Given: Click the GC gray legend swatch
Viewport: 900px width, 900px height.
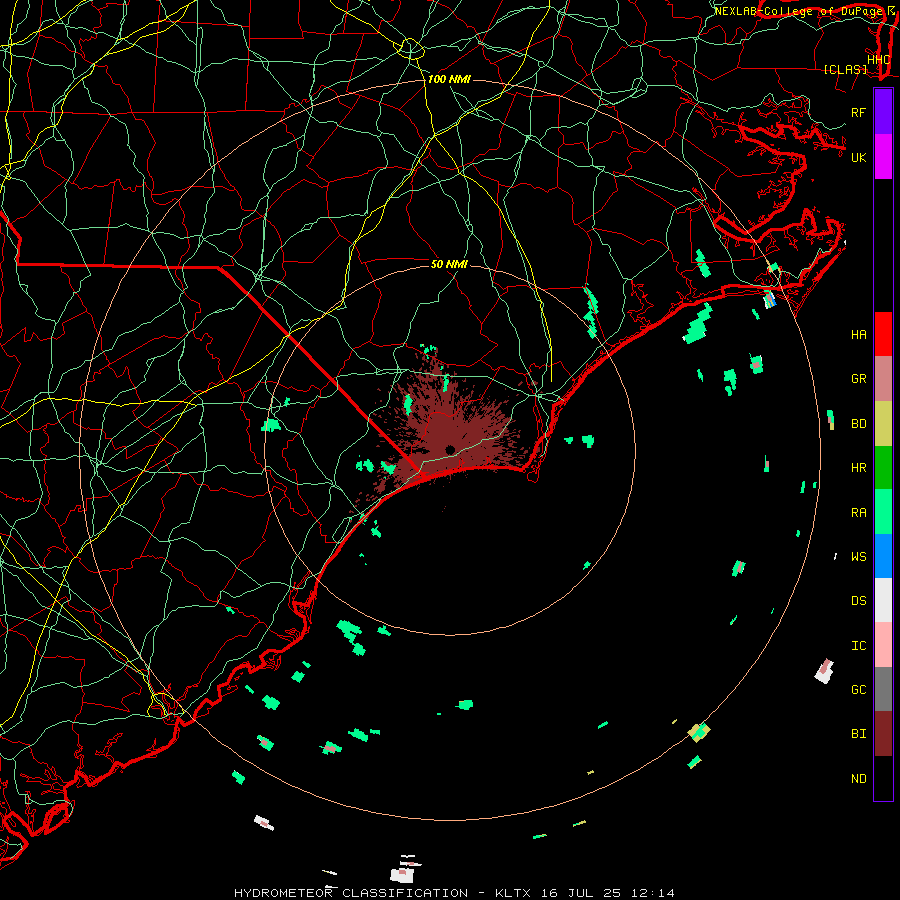Looking at the screenshot, I should (x=883, y=689).
